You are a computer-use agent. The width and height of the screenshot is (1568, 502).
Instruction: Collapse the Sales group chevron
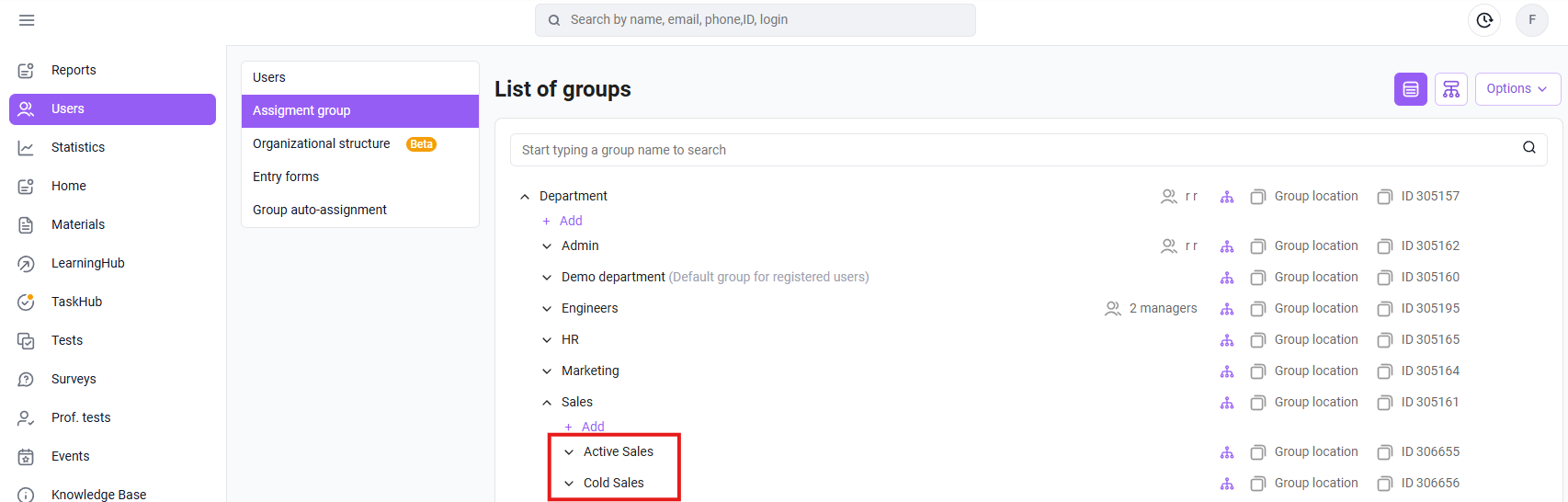point(547,403)
